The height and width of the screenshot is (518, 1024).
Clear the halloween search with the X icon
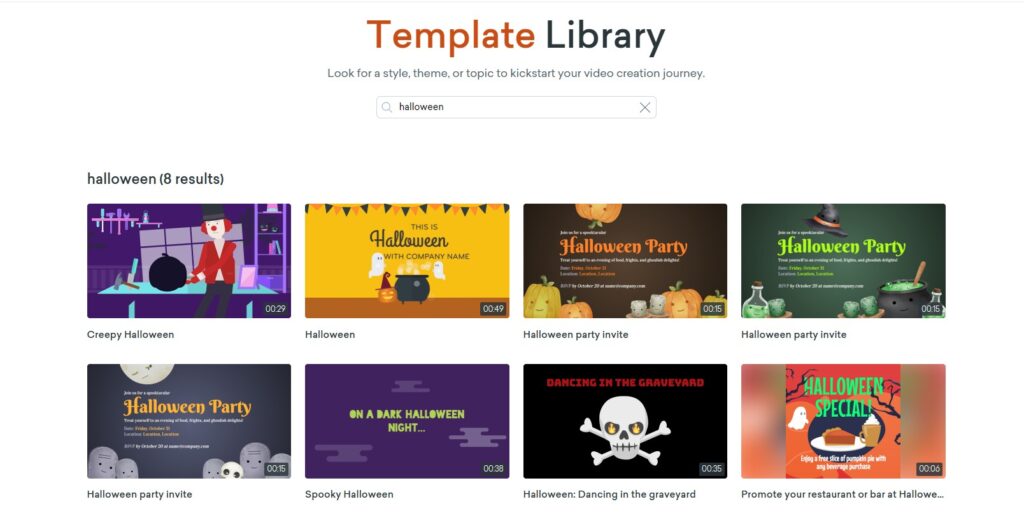645,107
